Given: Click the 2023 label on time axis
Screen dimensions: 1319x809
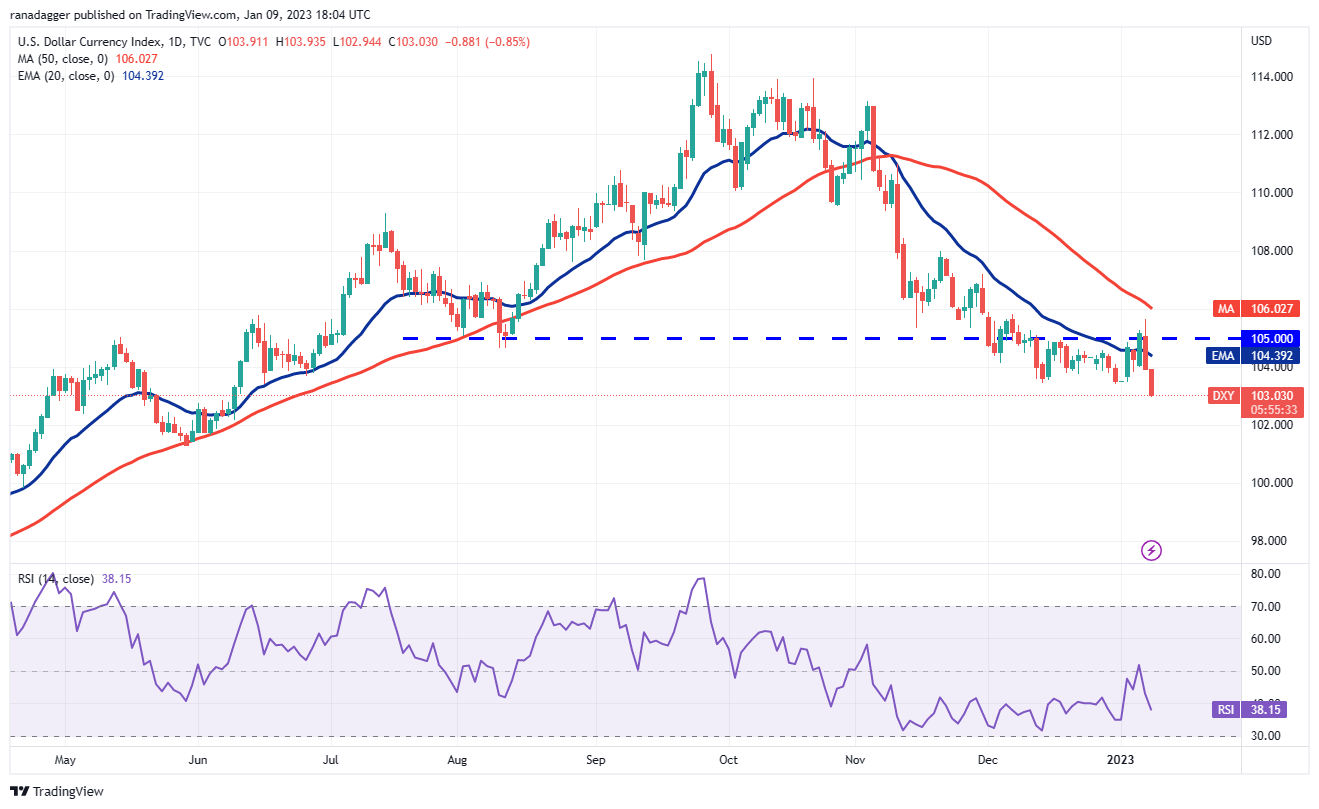Looking at the screenshot, I should click(x=1121, y=760).
